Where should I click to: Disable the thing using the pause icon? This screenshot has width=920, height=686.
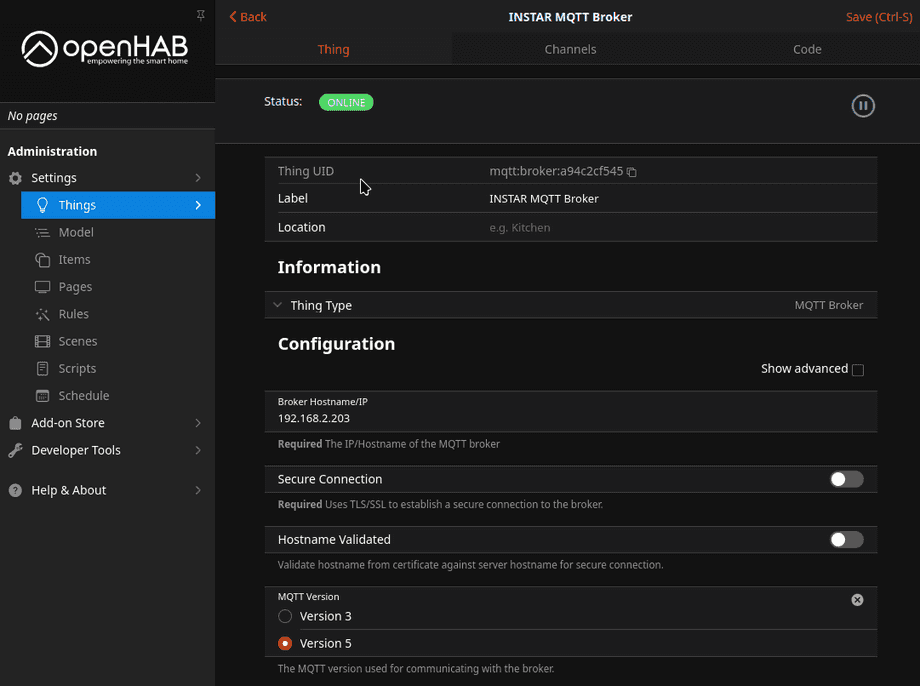pos(862,105)
